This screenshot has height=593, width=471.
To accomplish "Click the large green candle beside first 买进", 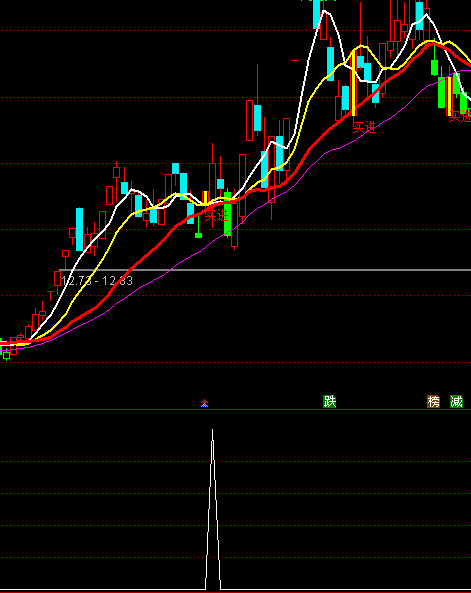I will [x=227, y=213].
